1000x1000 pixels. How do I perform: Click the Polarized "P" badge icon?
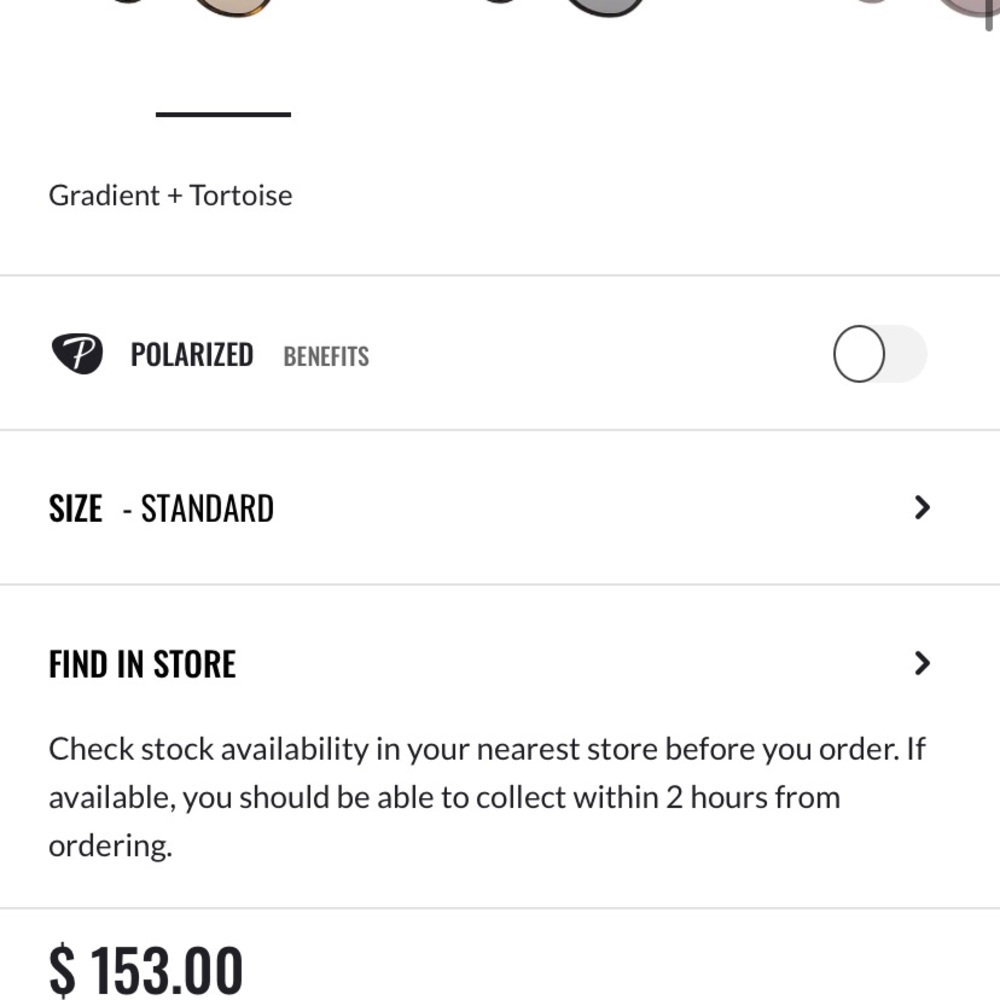77,354
